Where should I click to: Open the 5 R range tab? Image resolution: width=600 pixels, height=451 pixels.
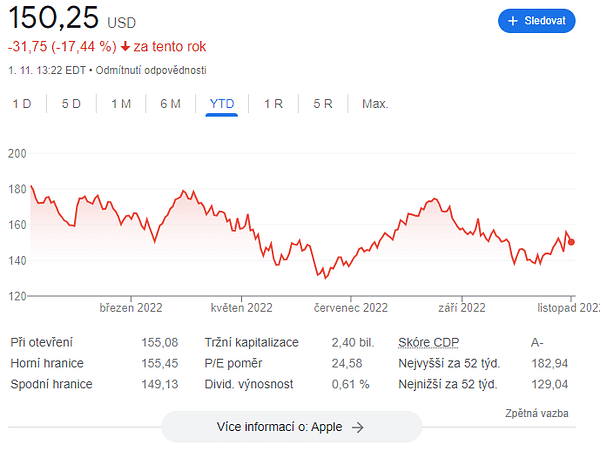tap(323, 104)
